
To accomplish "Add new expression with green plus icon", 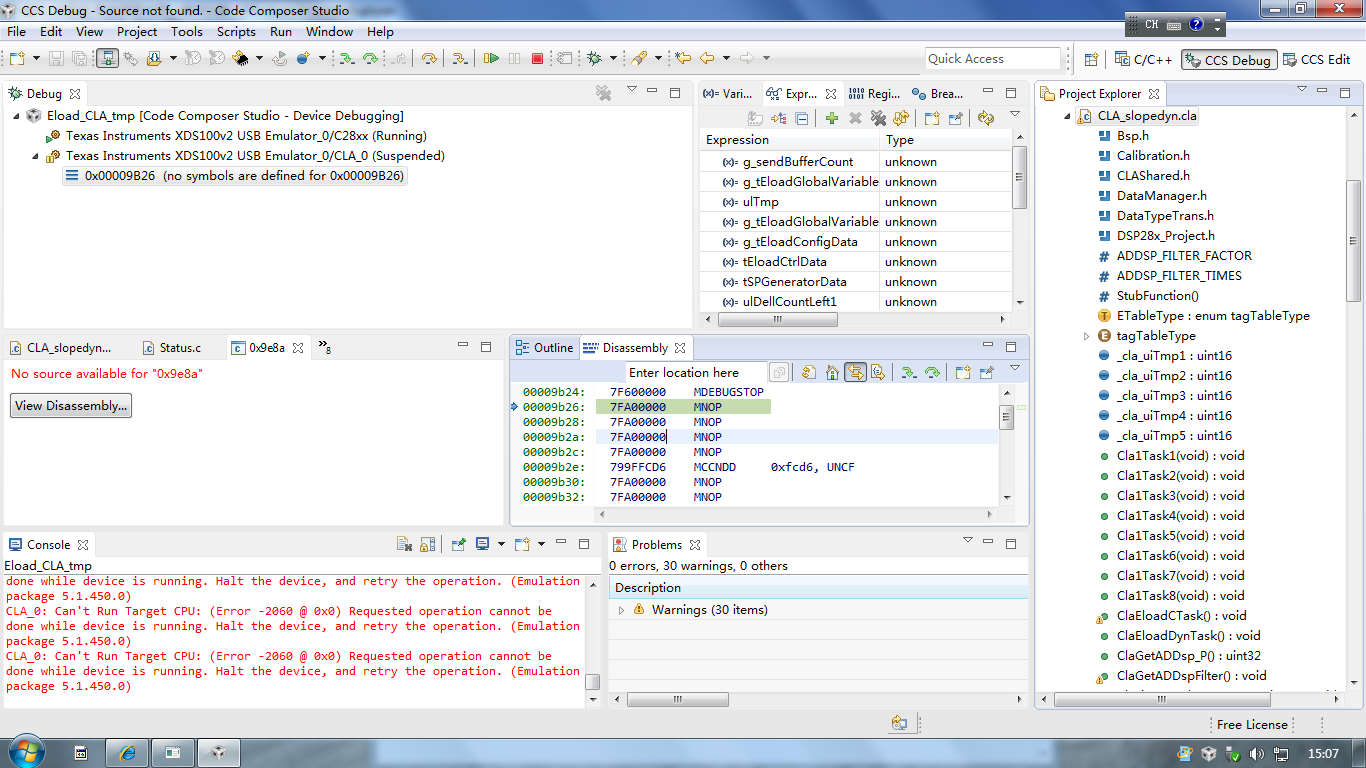I will (831, 119).
